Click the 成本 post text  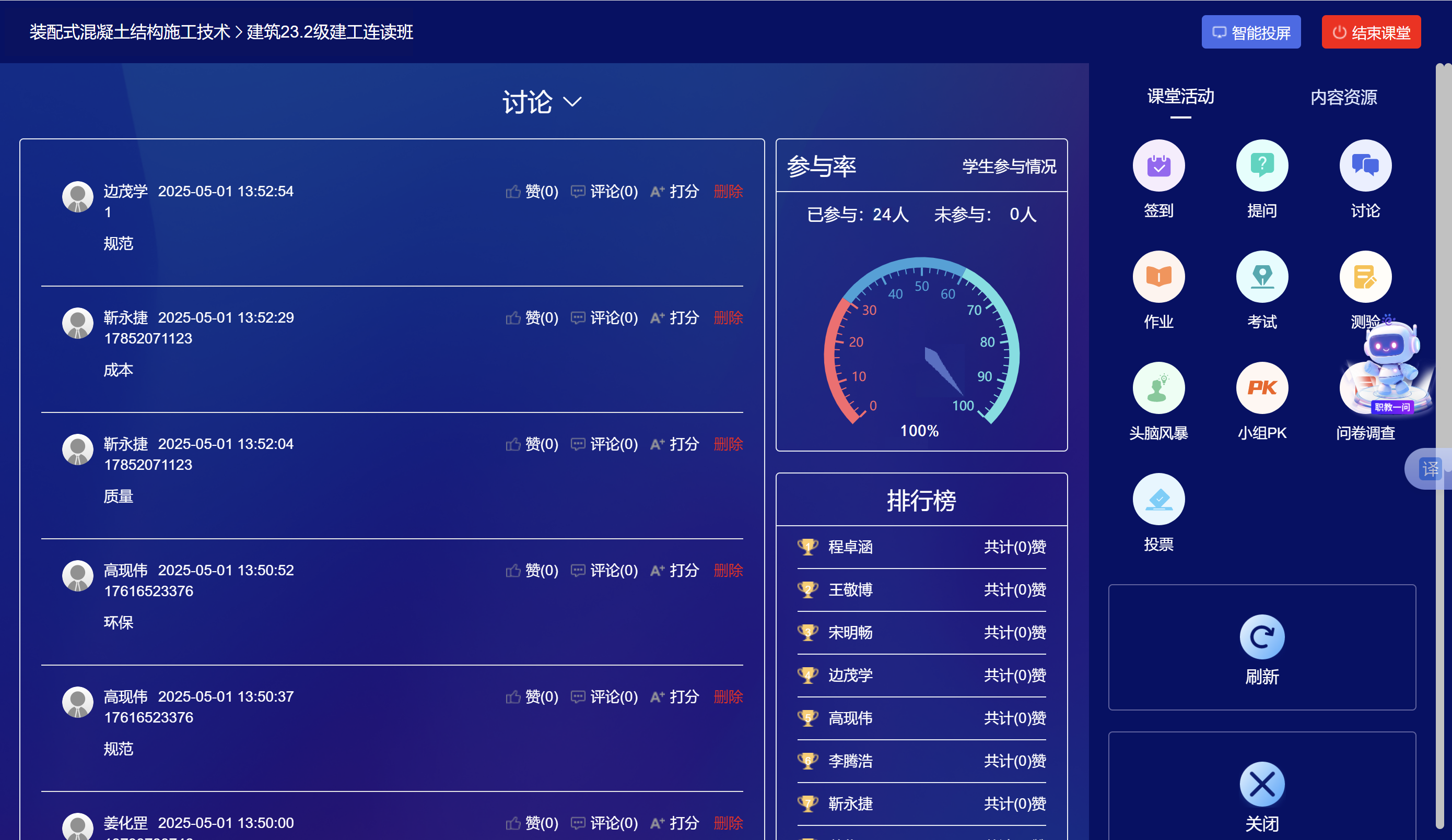[118, 370]
